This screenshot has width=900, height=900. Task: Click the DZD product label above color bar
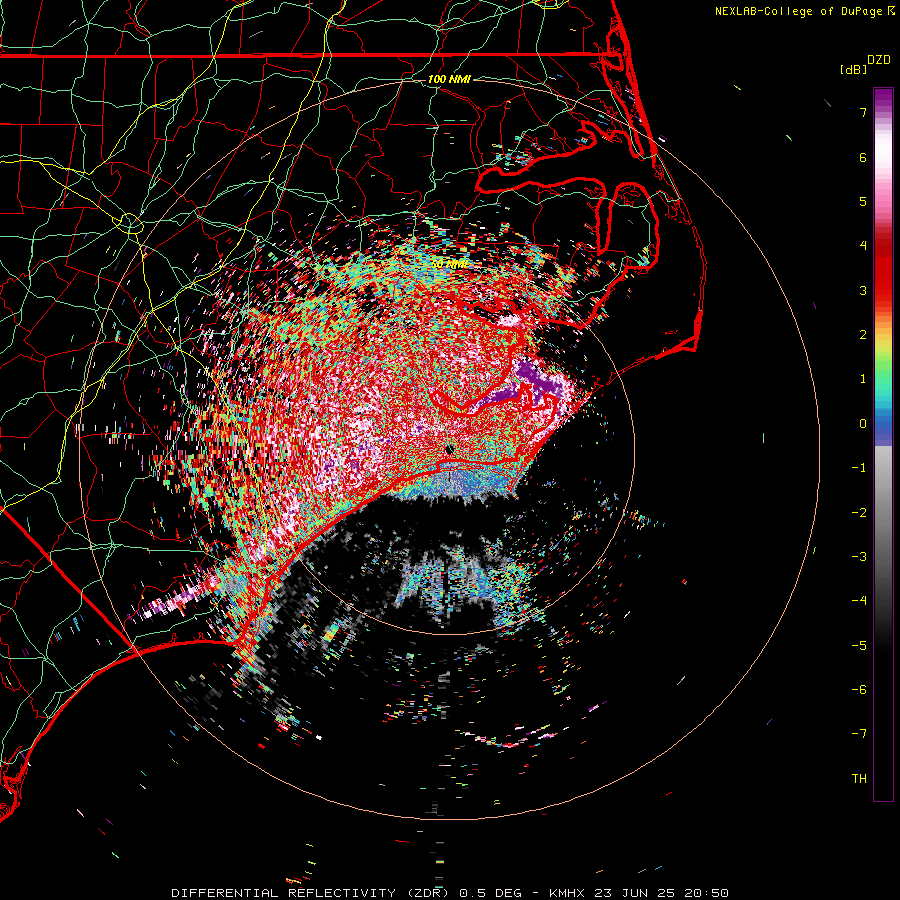(x=879, y=60)
